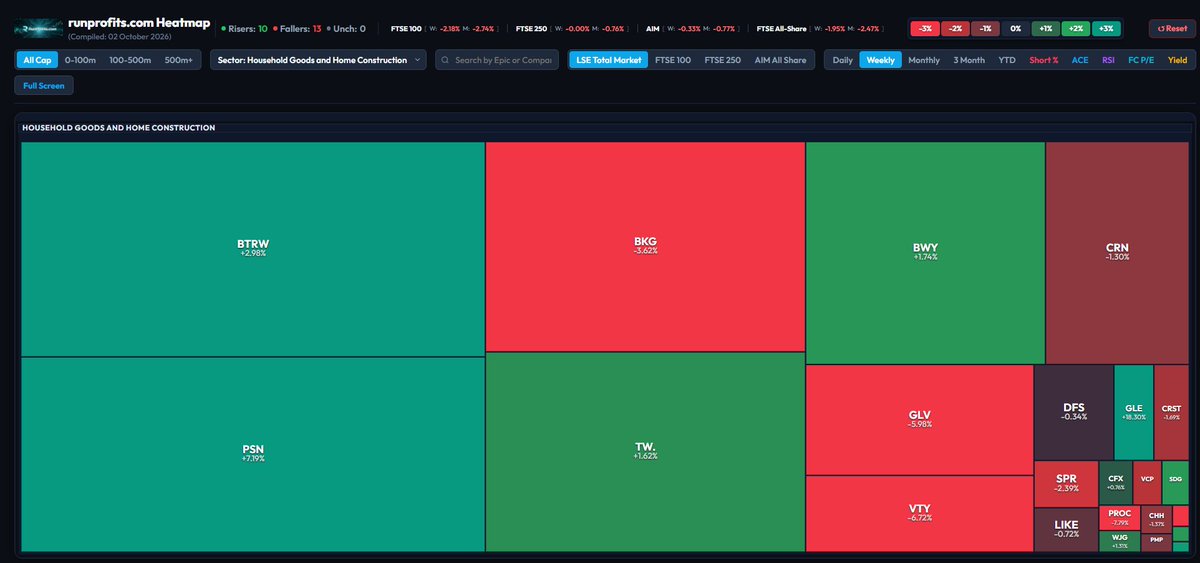Open the DFS heatmap tile
1200x563 pixels.
tap(1074, 412)
